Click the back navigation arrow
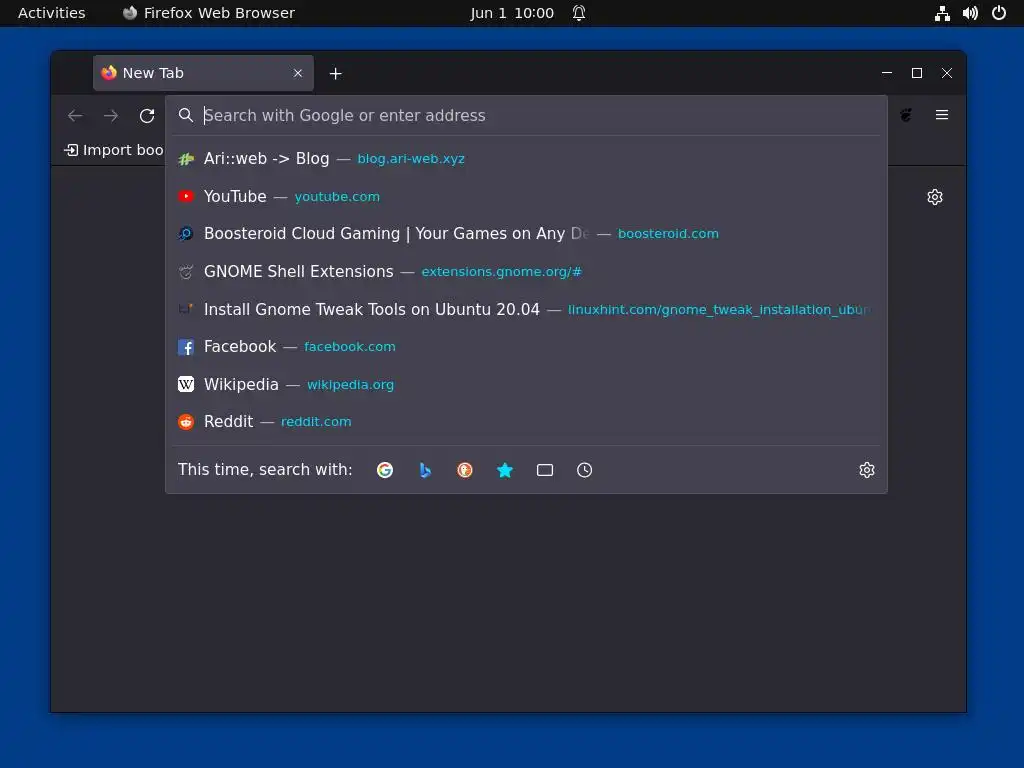Viewport: 1024px width, 768px height. [75, 116]
